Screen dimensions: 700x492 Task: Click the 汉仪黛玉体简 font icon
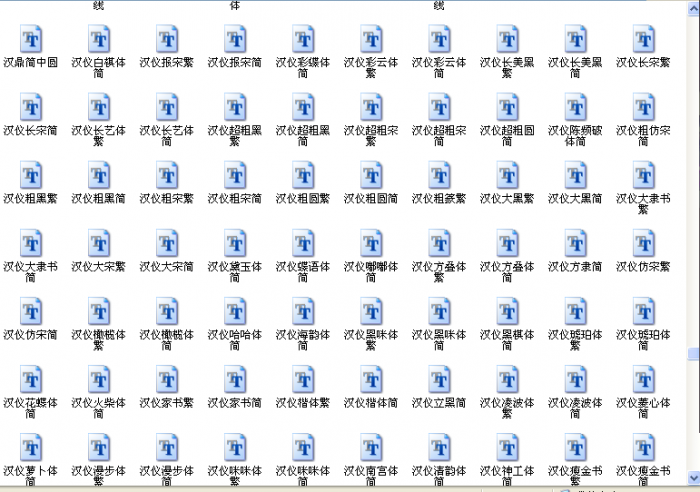coord(235,244)
